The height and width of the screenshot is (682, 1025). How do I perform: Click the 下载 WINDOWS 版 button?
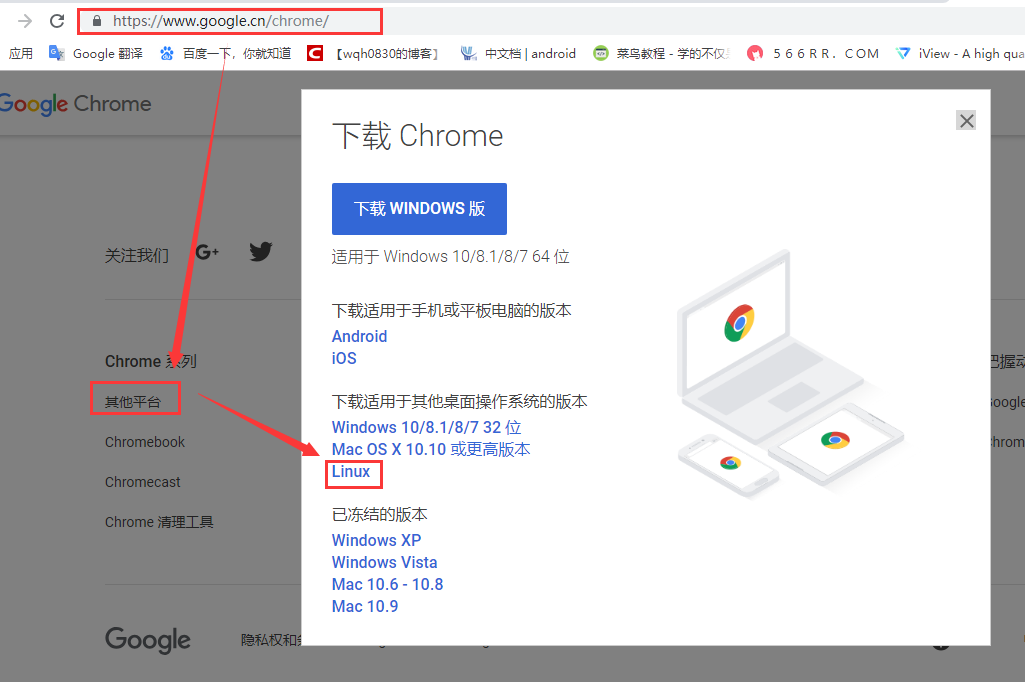[419, 208]
